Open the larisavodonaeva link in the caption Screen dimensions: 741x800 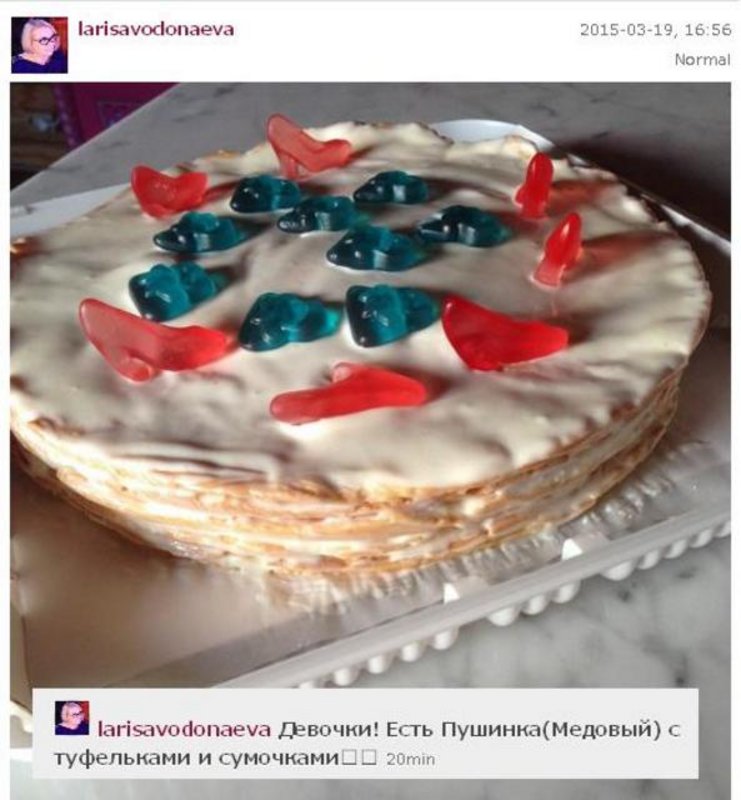click(184, 730)
